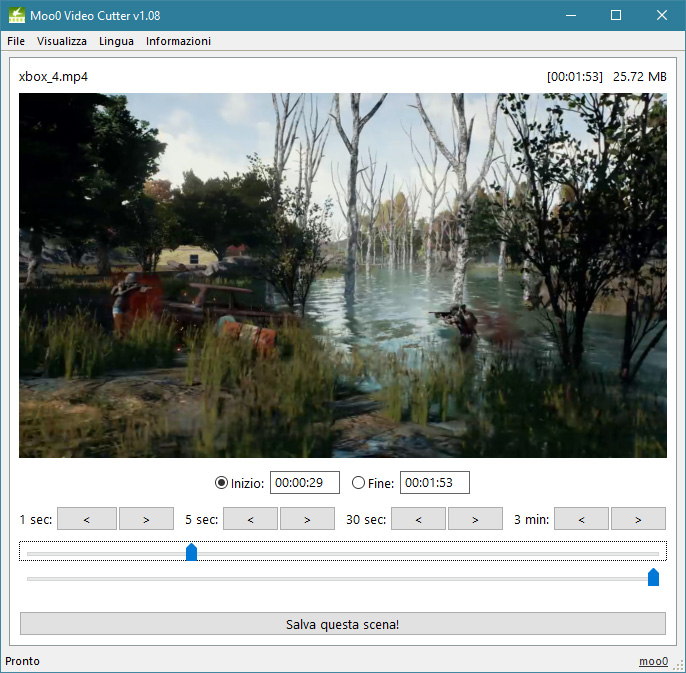Step forward 1 second
This screenshot has width=686, height=673.
point(146,519)
